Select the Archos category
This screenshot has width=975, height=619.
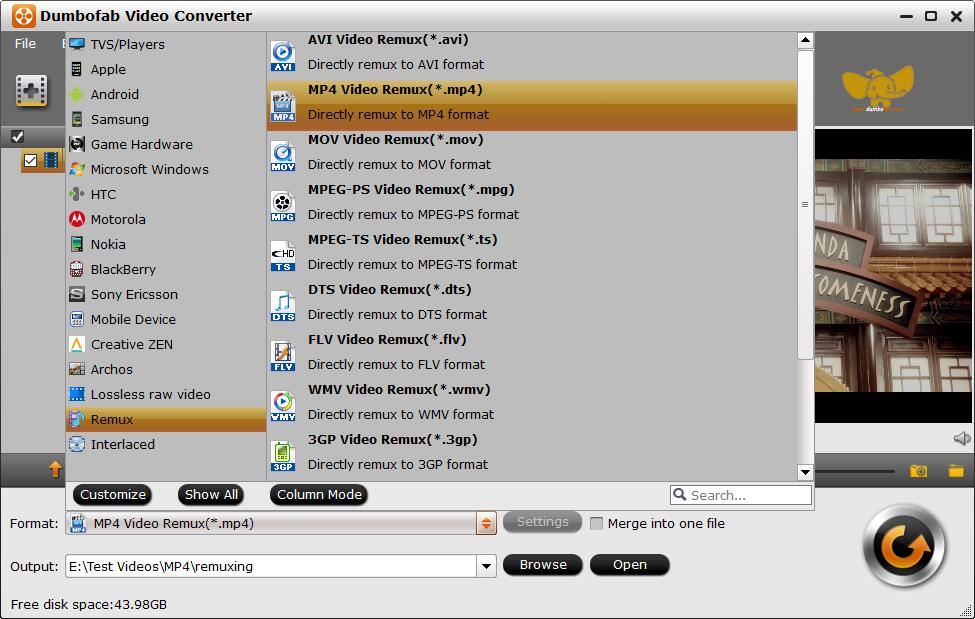(166, 370)
